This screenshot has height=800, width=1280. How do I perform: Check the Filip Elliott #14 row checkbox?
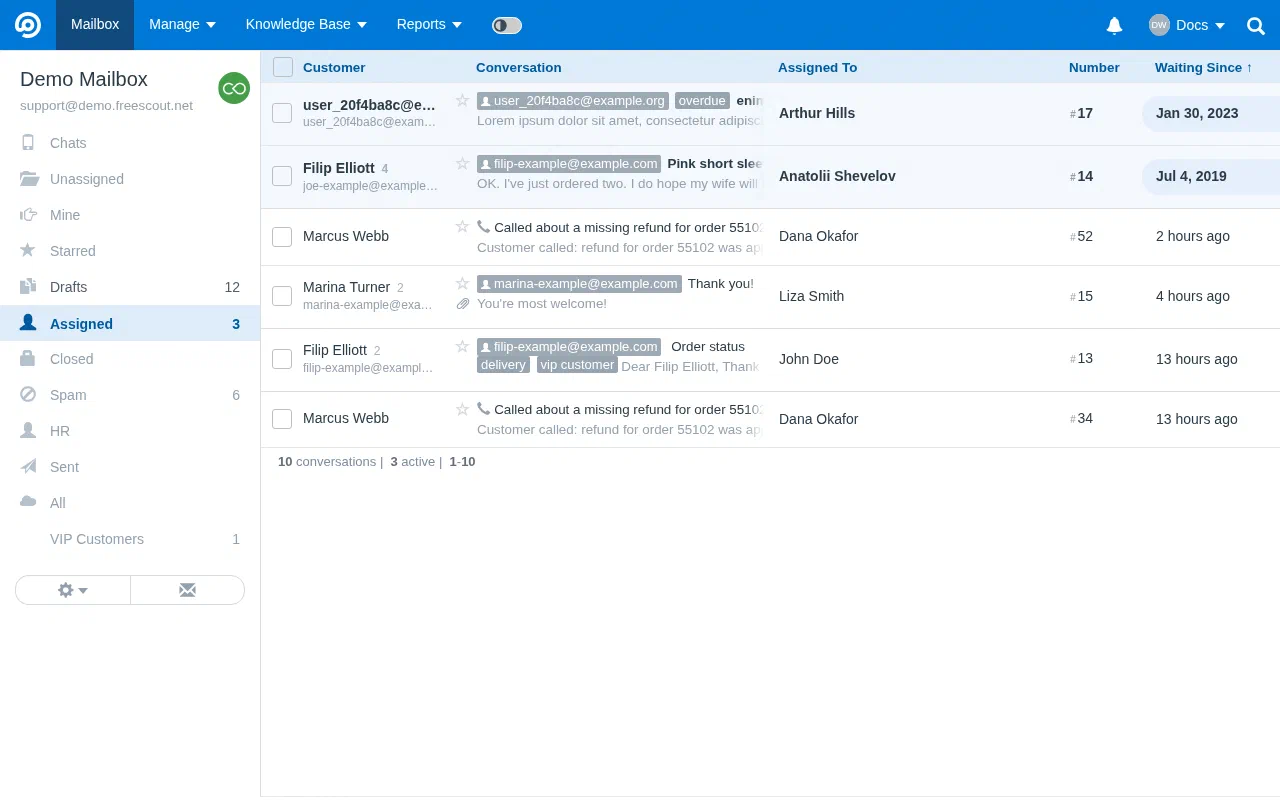(282, 176)
